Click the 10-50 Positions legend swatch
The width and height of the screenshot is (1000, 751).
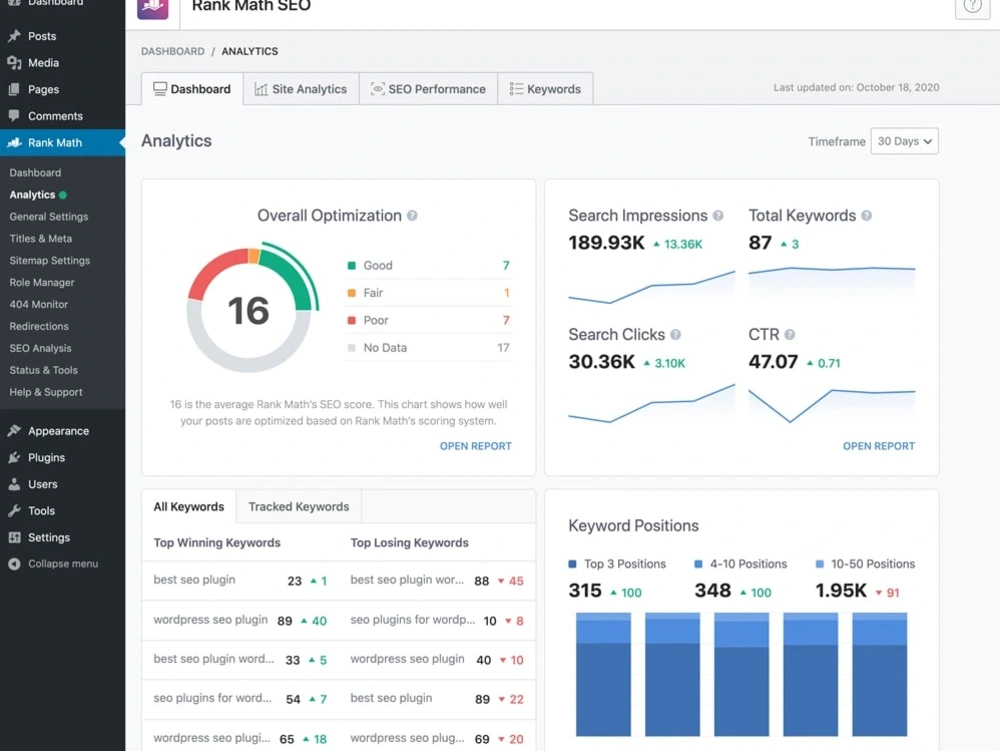point(820,564)
